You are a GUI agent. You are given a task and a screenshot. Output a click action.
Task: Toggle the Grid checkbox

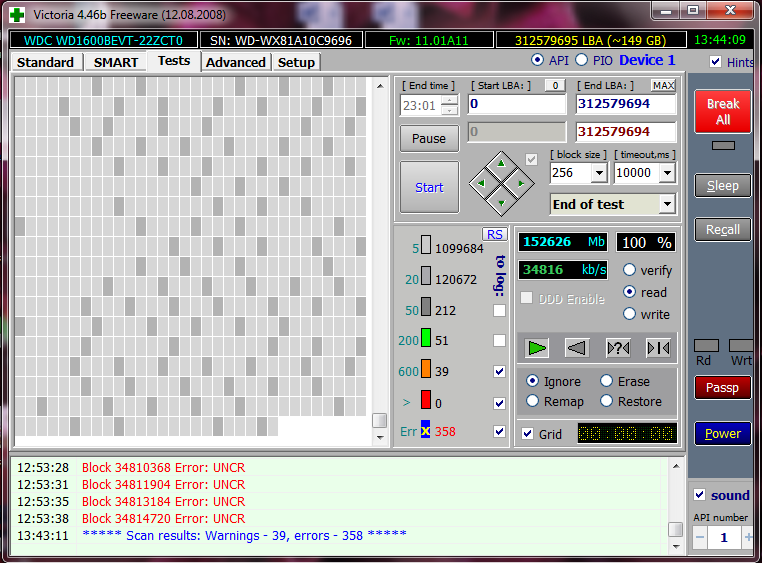[x=528, y=434]
